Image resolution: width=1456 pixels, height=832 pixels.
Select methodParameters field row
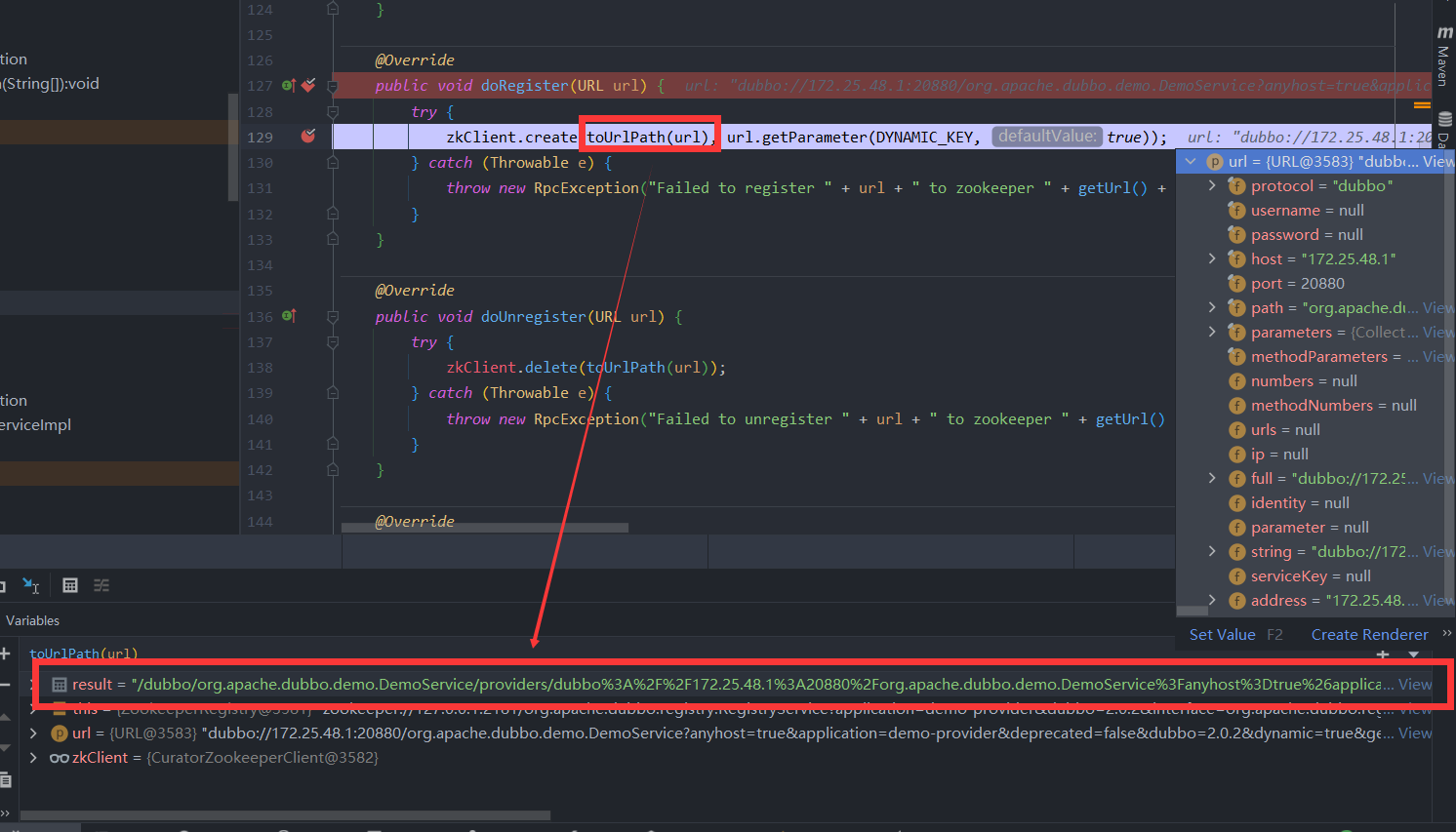(x=1315, y=356)
